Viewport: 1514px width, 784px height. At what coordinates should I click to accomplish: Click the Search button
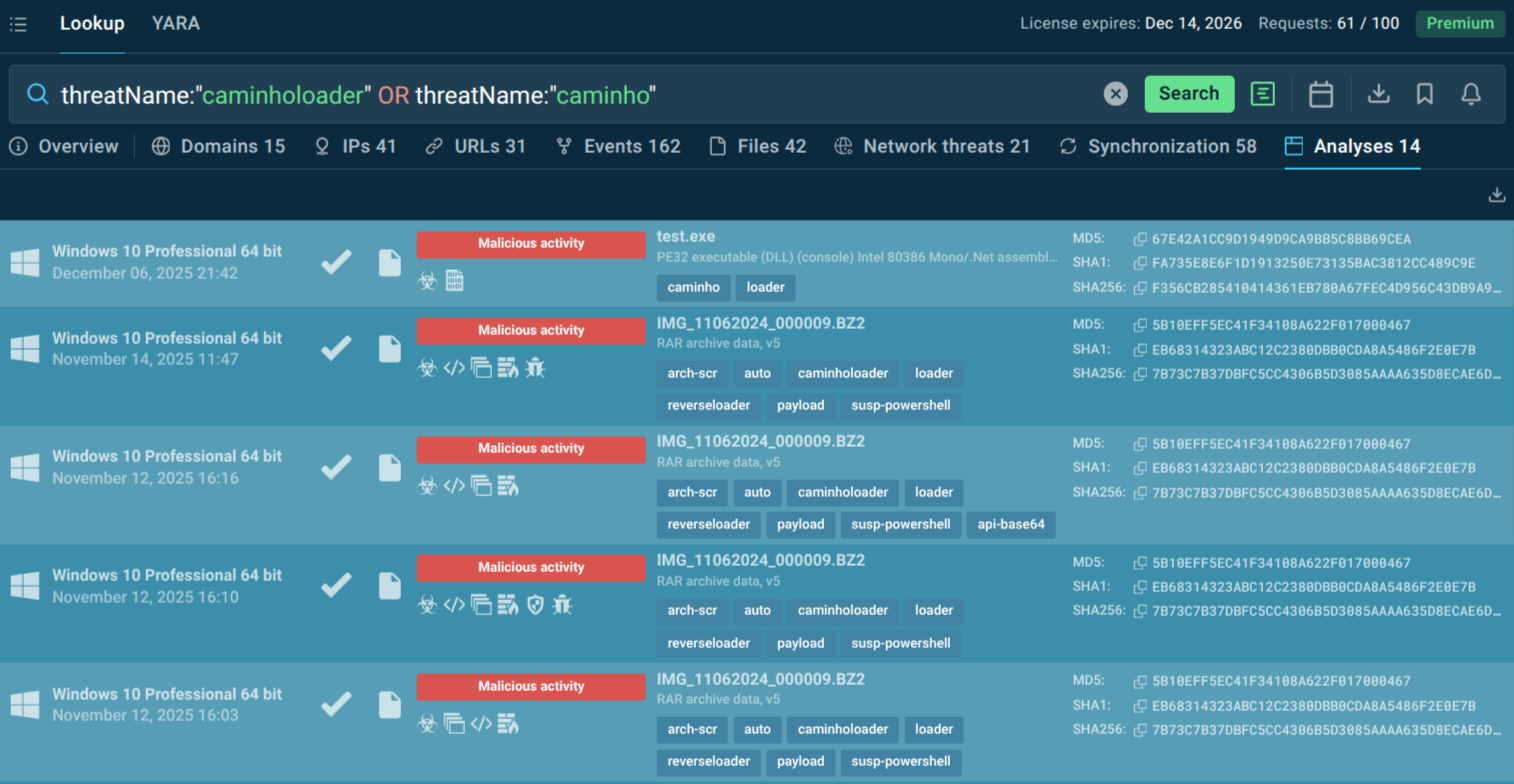(1188, 94)
